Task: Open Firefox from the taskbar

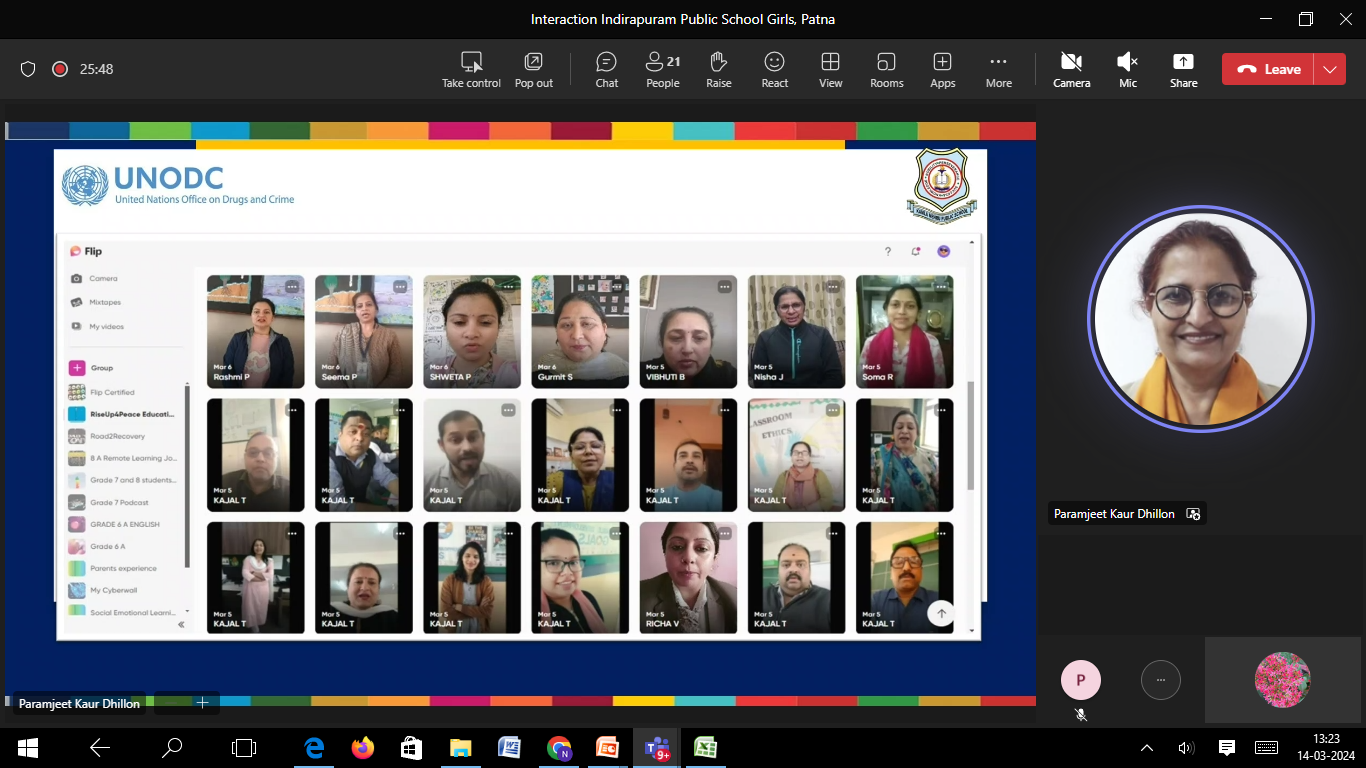Action: pyautogui.click(x=362, y=747)
